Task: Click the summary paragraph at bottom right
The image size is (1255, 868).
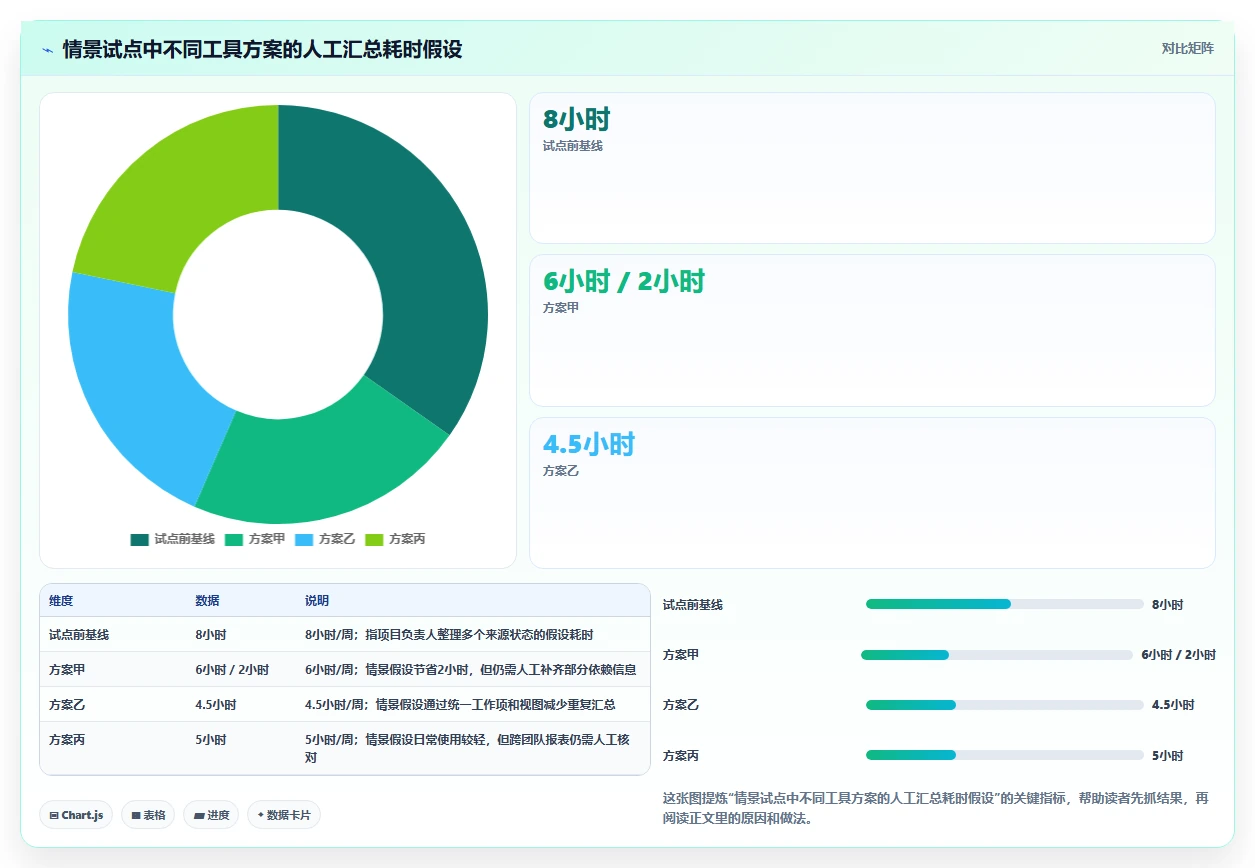Action: (x=936, y=808)
